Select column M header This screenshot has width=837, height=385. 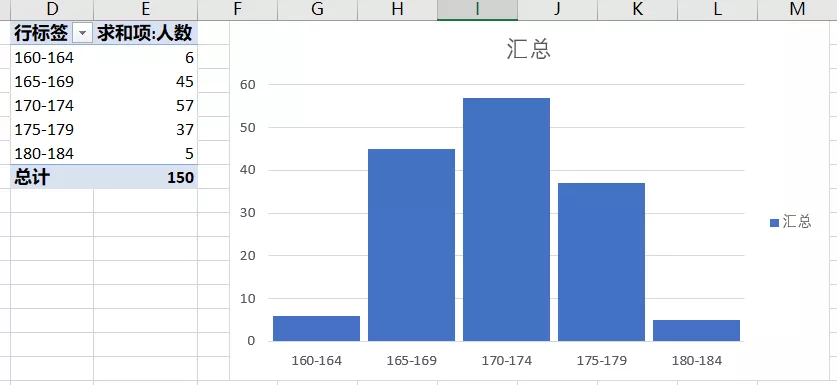(797, 9)
